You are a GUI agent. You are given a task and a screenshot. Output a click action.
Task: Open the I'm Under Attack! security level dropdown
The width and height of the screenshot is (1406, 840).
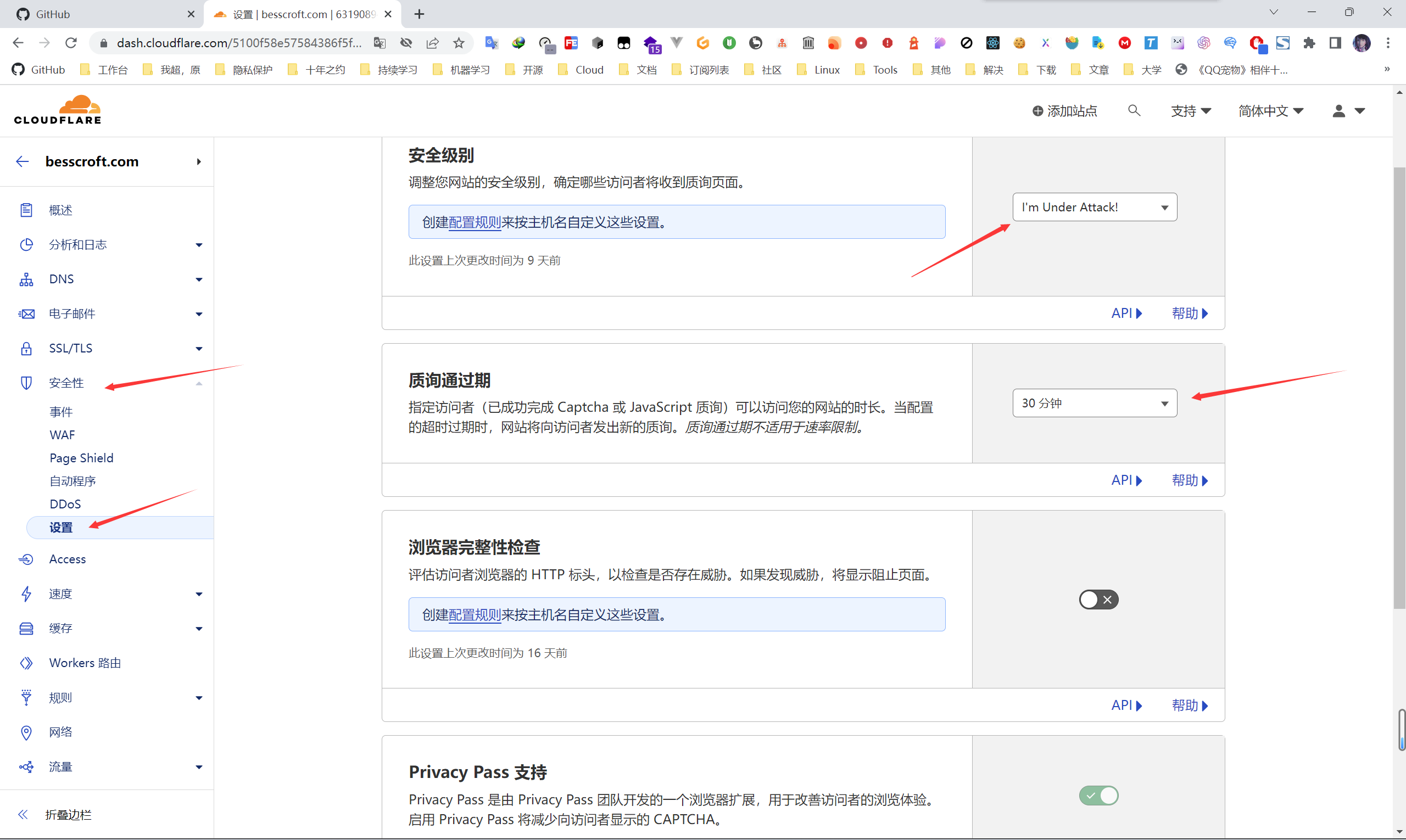pos(1095,207)
